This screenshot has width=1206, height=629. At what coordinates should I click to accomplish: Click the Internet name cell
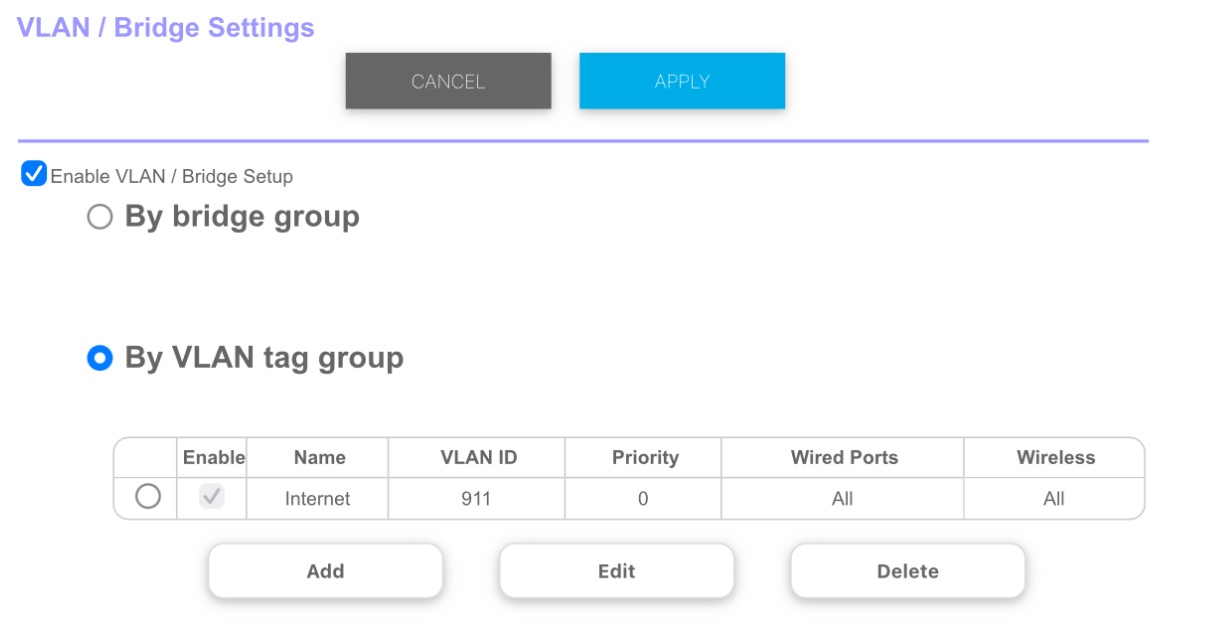(317, 498)
